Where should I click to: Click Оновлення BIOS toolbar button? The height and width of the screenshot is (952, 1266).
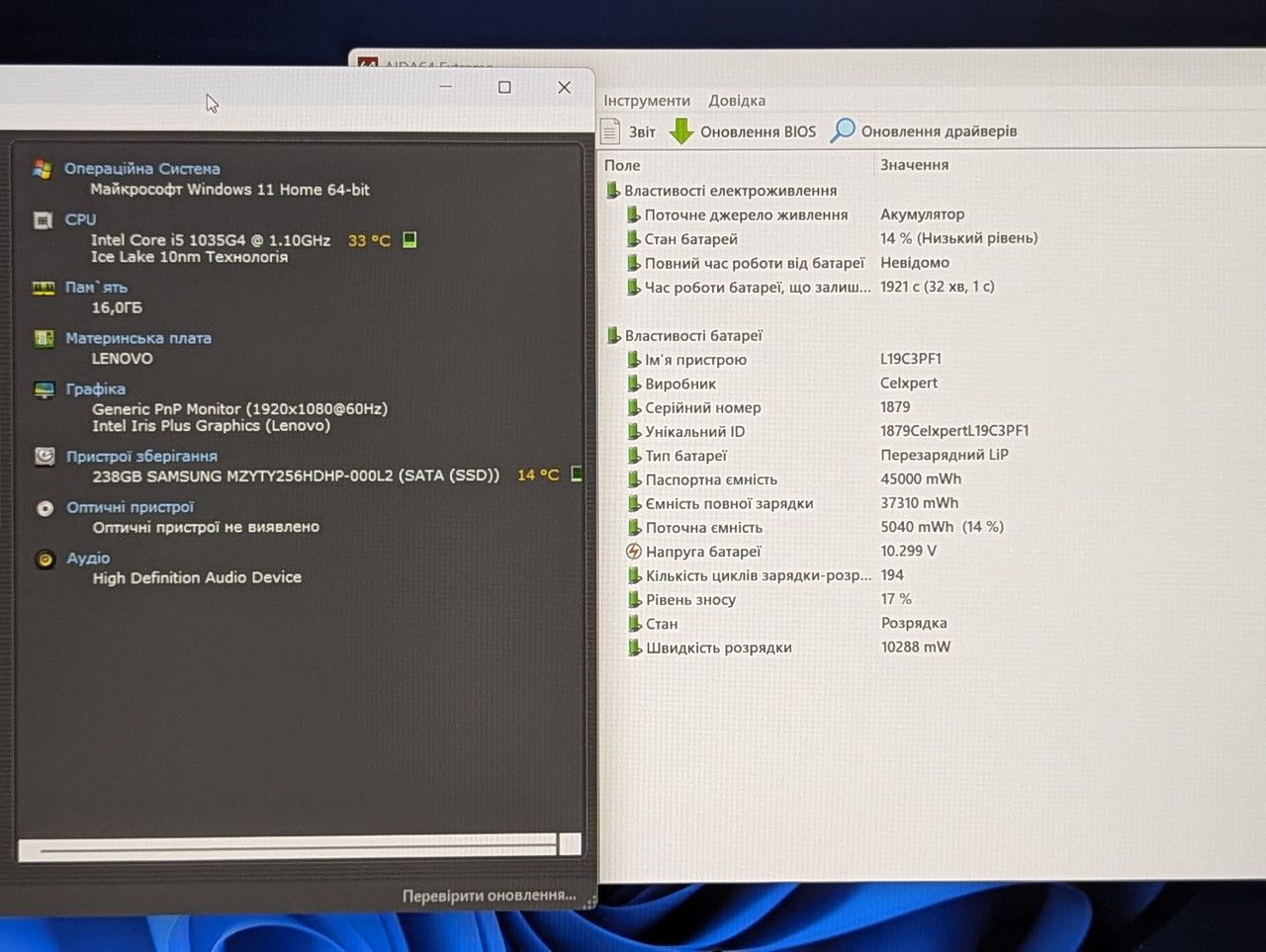pyautogui.click(x=743, y=131)
